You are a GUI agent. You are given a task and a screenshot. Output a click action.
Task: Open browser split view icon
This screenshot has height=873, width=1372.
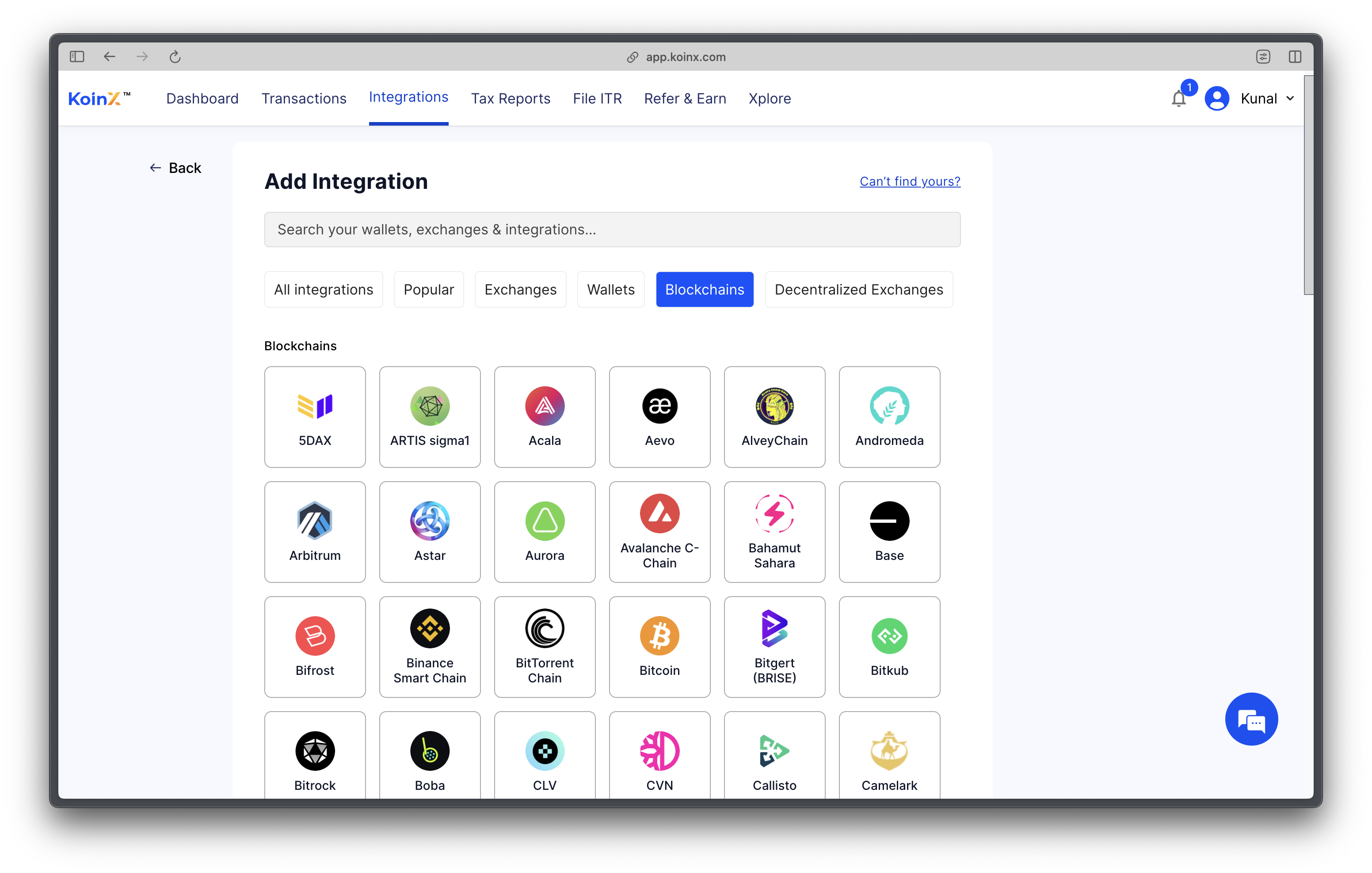point(1295,57)
